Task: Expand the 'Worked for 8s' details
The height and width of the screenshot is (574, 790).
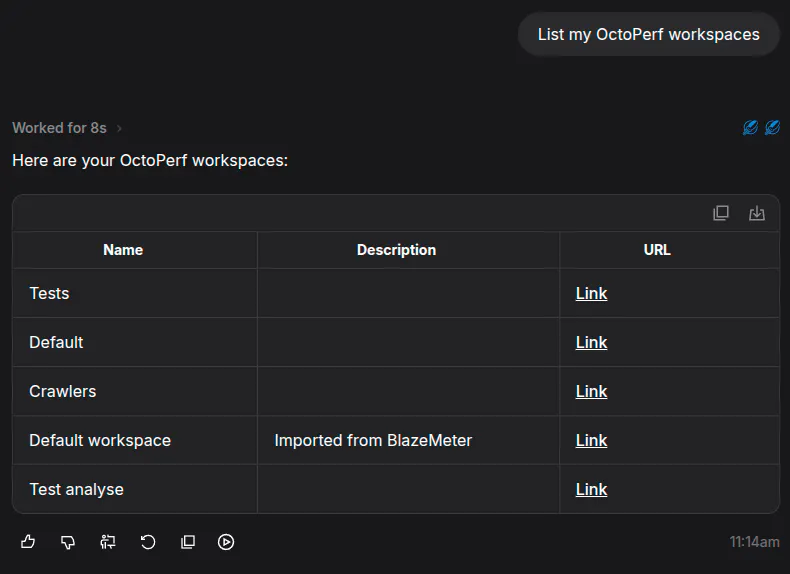Action: click(67, 128)
